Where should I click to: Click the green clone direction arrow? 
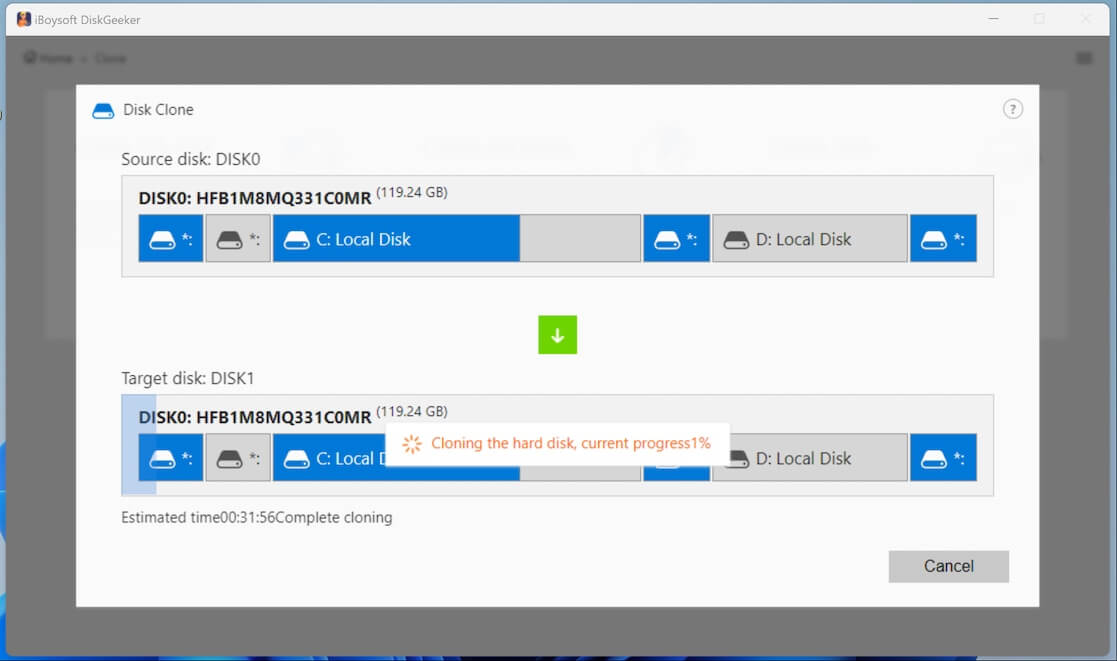point(557,335)
